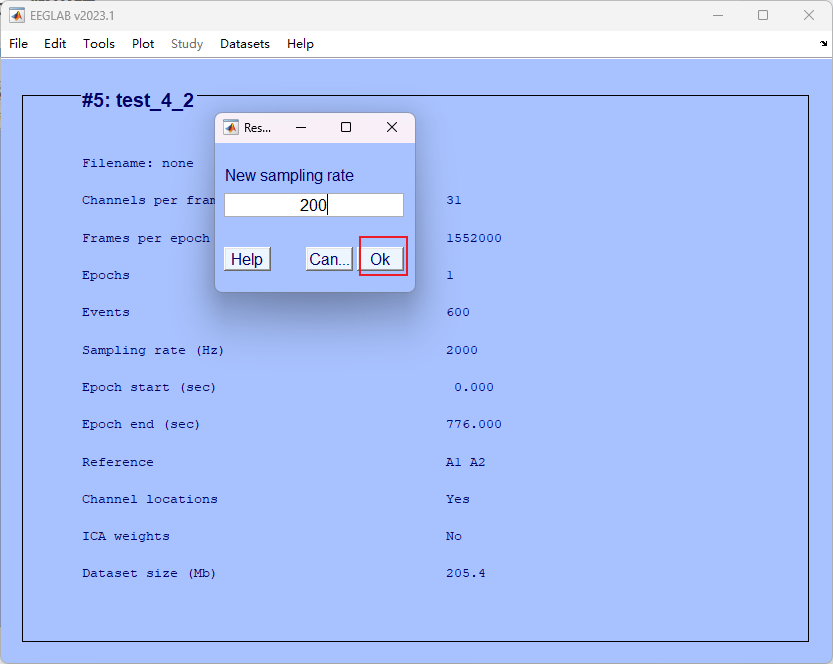Click the 'Events' label
The image size is (833, 664).
(106, 312)
